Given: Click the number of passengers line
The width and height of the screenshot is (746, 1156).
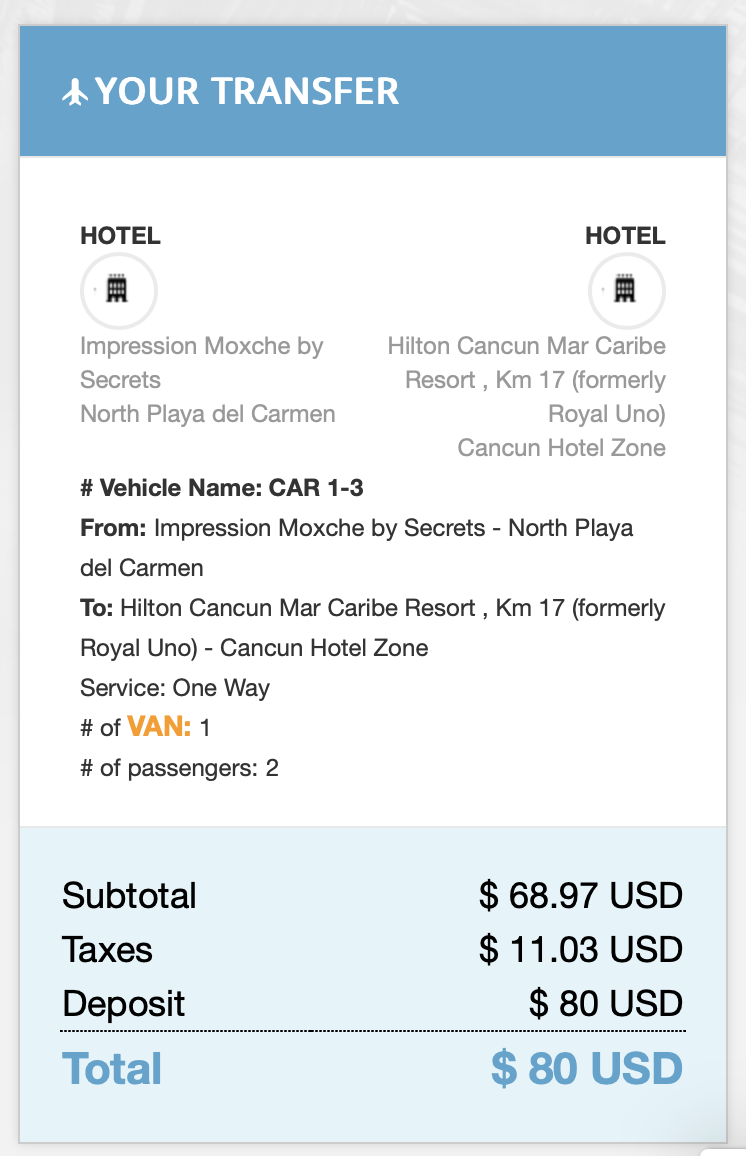Looking at the screenshot, I should (179, 768).
